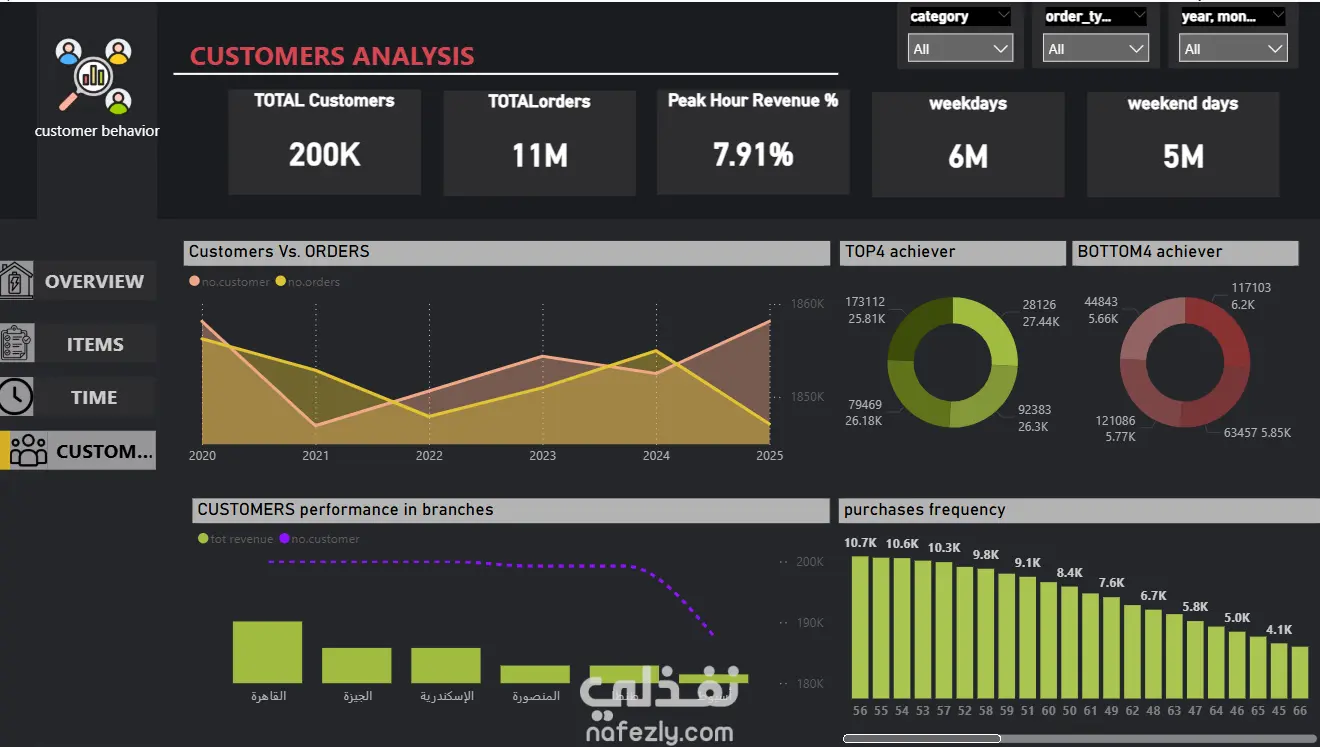Click the purchases frequency horizontal scrollbar
Screen dimensions: 1320x747
[921, 739]
